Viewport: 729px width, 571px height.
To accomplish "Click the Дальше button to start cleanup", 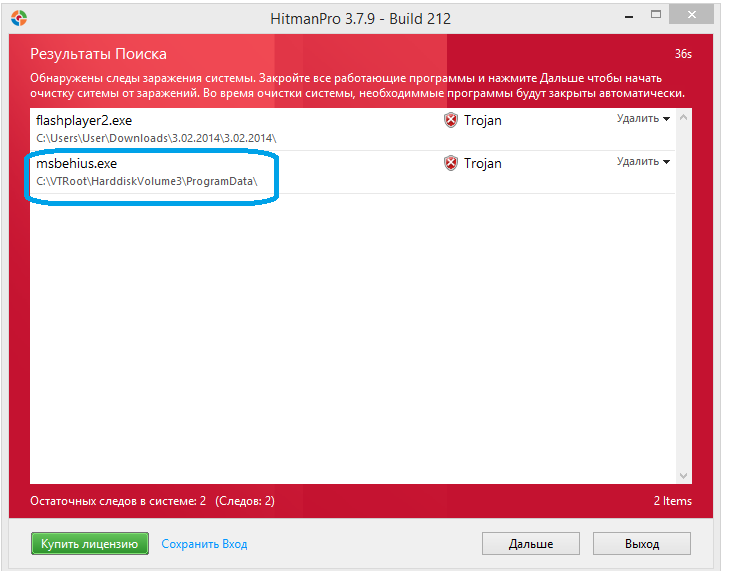I will [x=530, y=544].
